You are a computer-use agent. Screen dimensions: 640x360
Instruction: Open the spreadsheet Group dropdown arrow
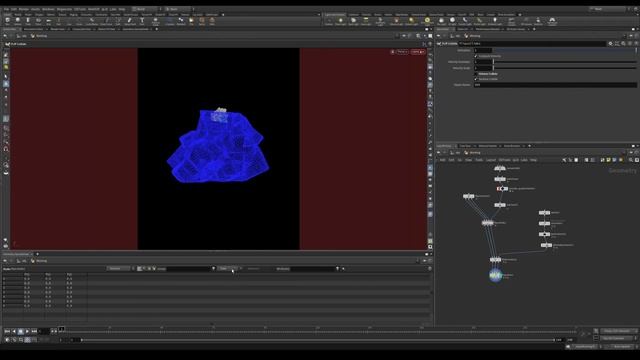tap(213, 269)
